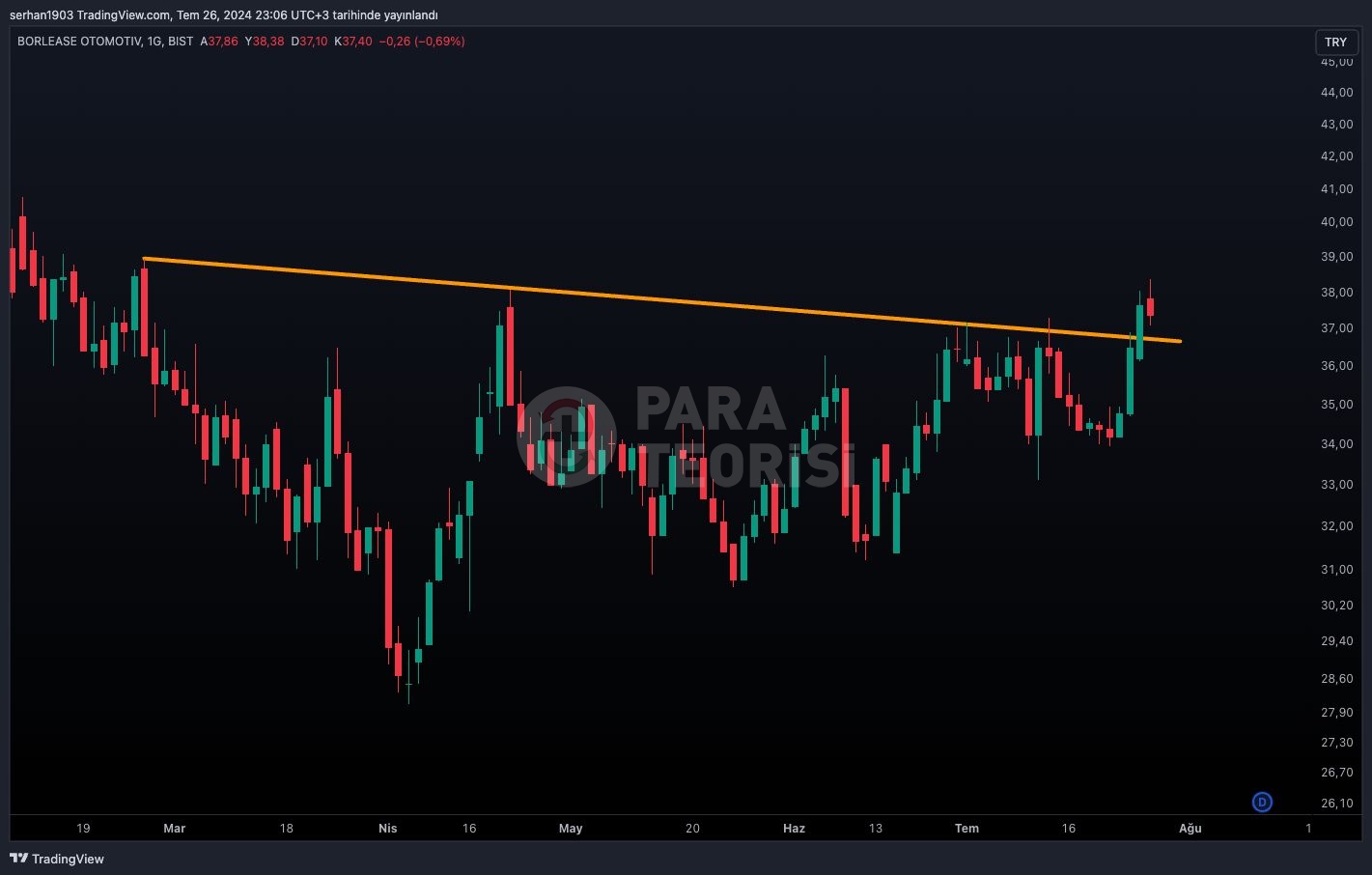The height and width of the screenshot is (875, 1372).
Task: Click the 41,00 price axis label
Action: (1336, 189)
